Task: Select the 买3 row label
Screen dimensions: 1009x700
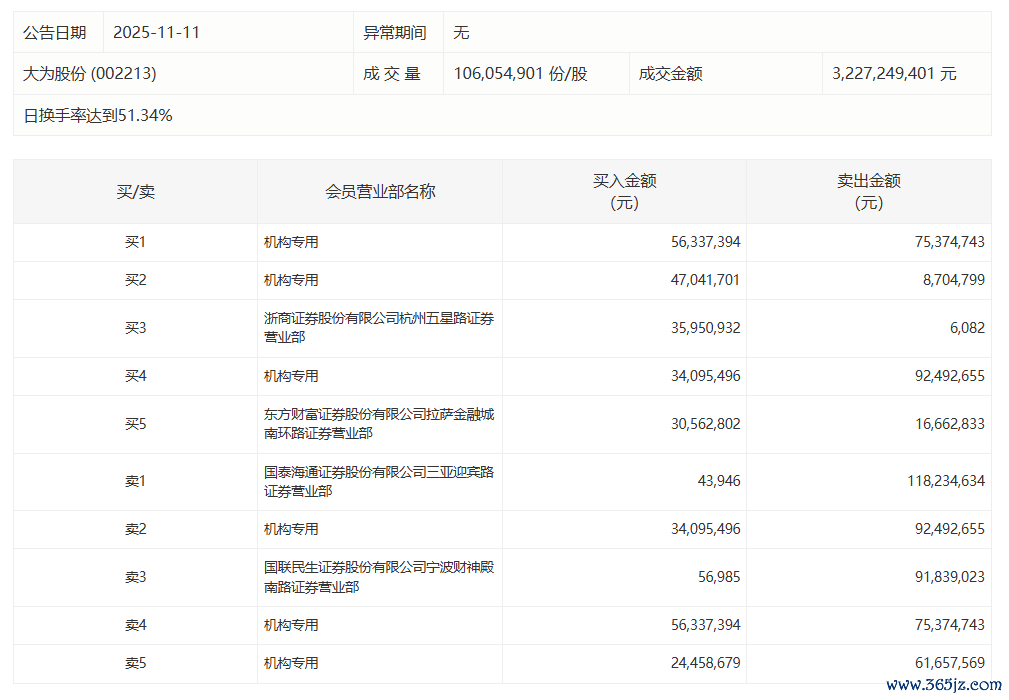Action: click(136, 328)
